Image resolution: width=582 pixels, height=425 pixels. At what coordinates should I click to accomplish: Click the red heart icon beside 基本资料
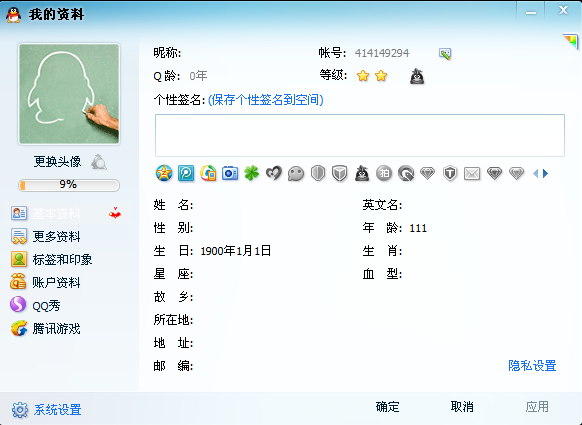(115, 213)
